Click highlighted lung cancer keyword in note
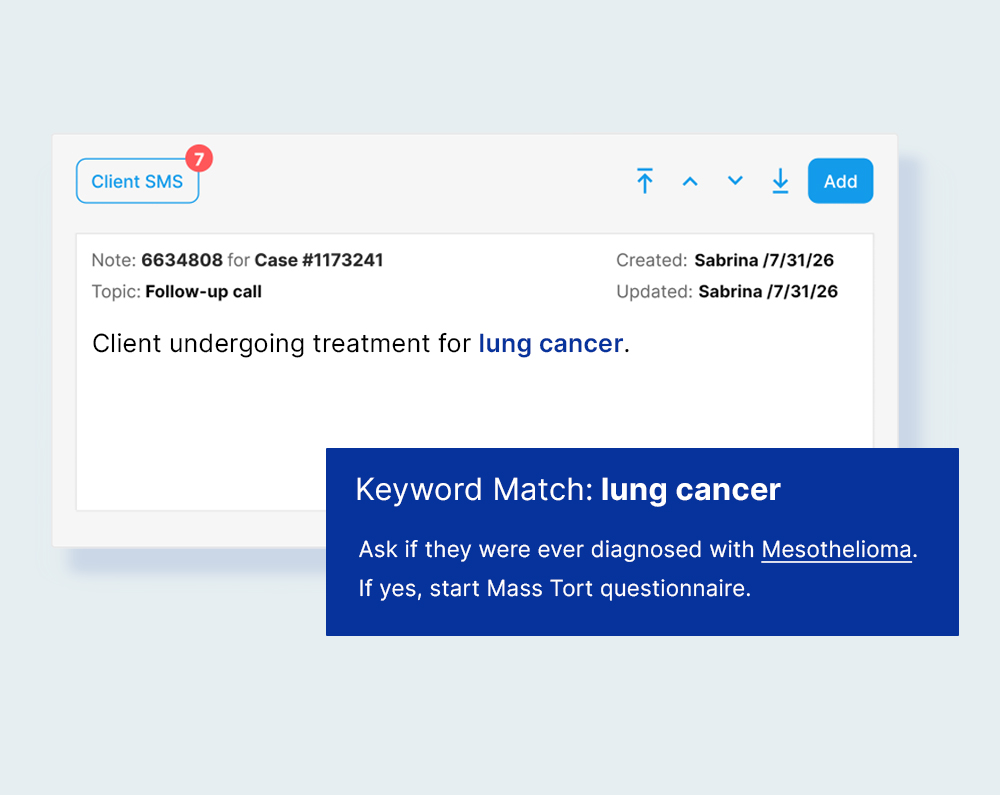The height and width of the screenshot is (795, 1000). click(x=550, y=344)
